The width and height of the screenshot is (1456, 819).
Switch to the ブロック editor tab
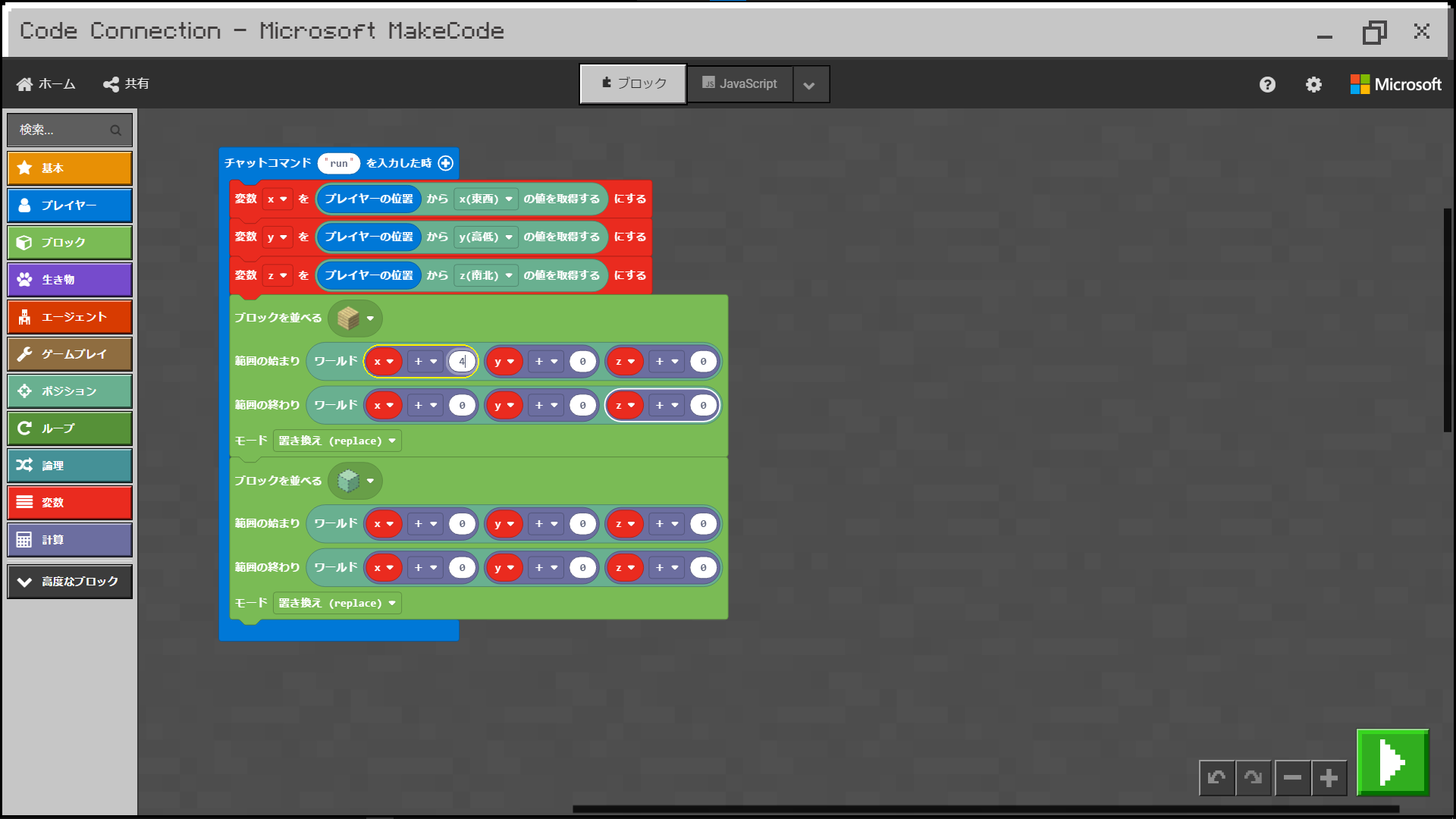coord(633,84)
